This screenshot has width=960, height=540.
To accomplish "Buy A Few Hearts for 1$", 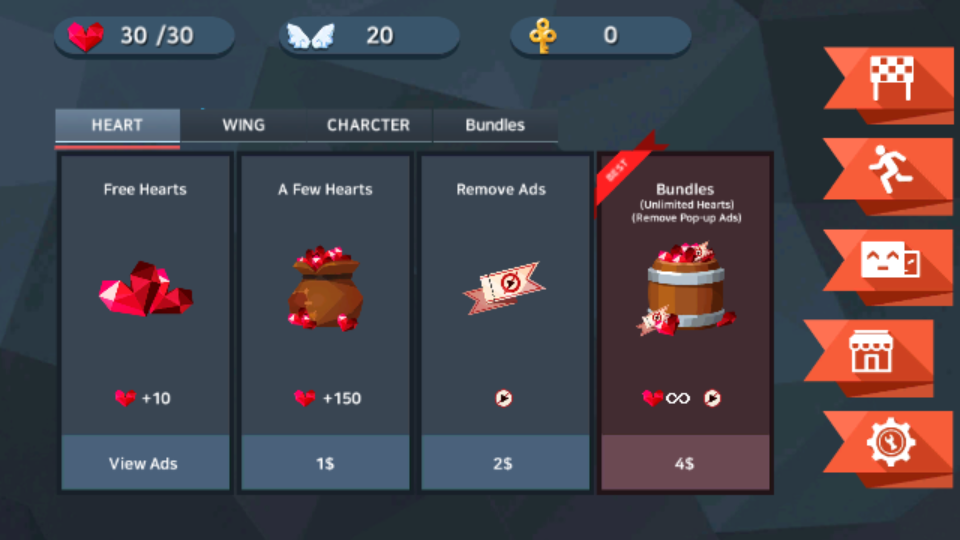I will coord(325,463).
